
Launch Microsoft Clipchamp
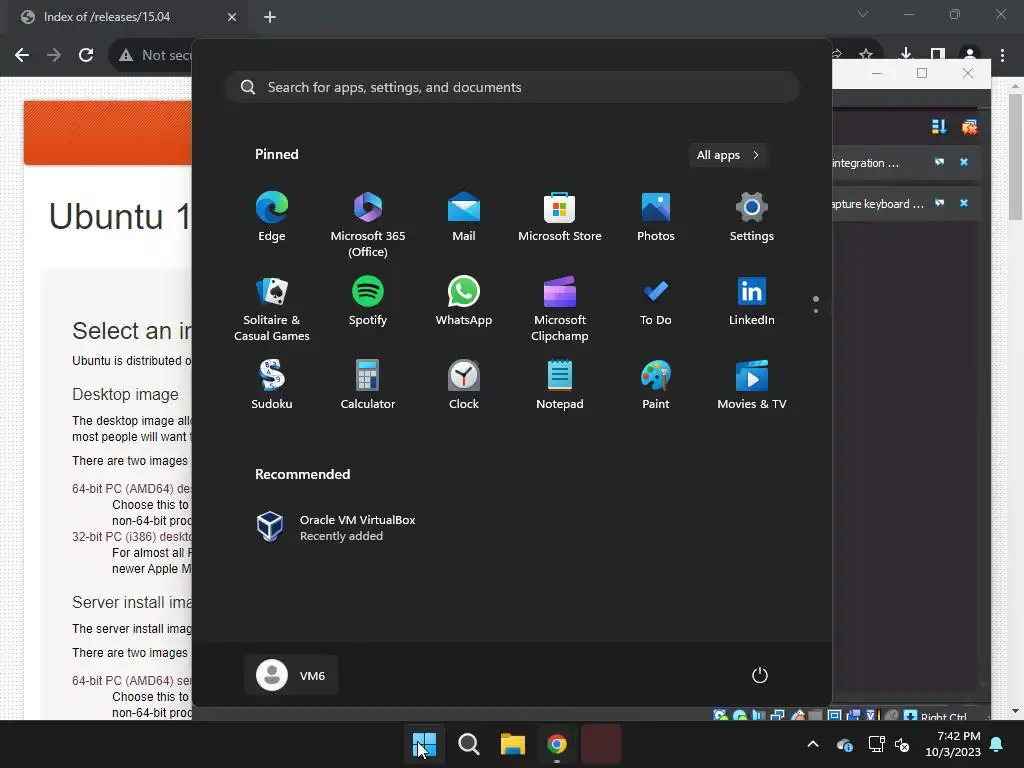coord(560,308)
